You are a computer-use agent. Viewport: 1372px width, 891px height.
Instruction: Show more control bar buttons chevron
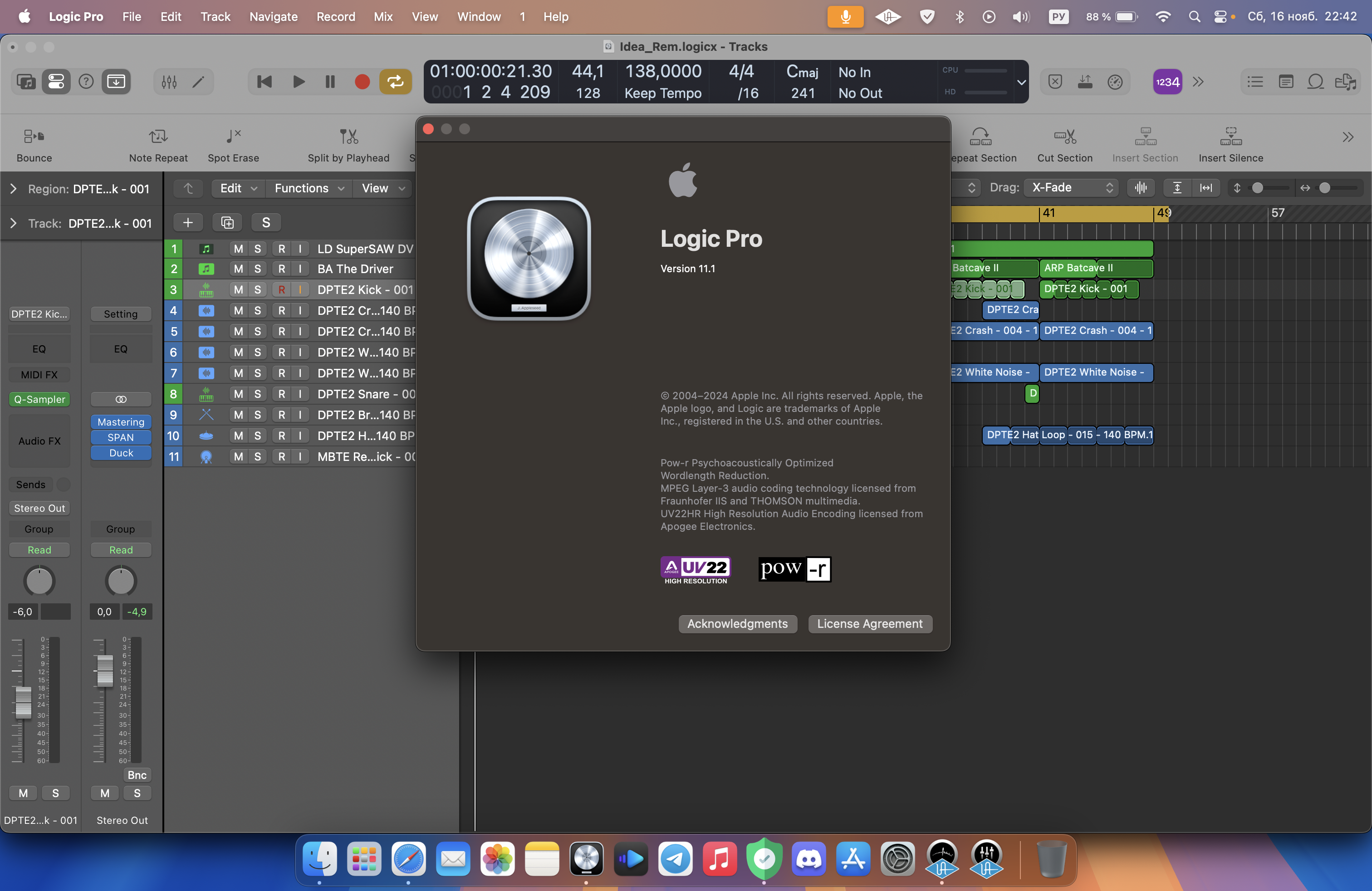click(1199, 82)
